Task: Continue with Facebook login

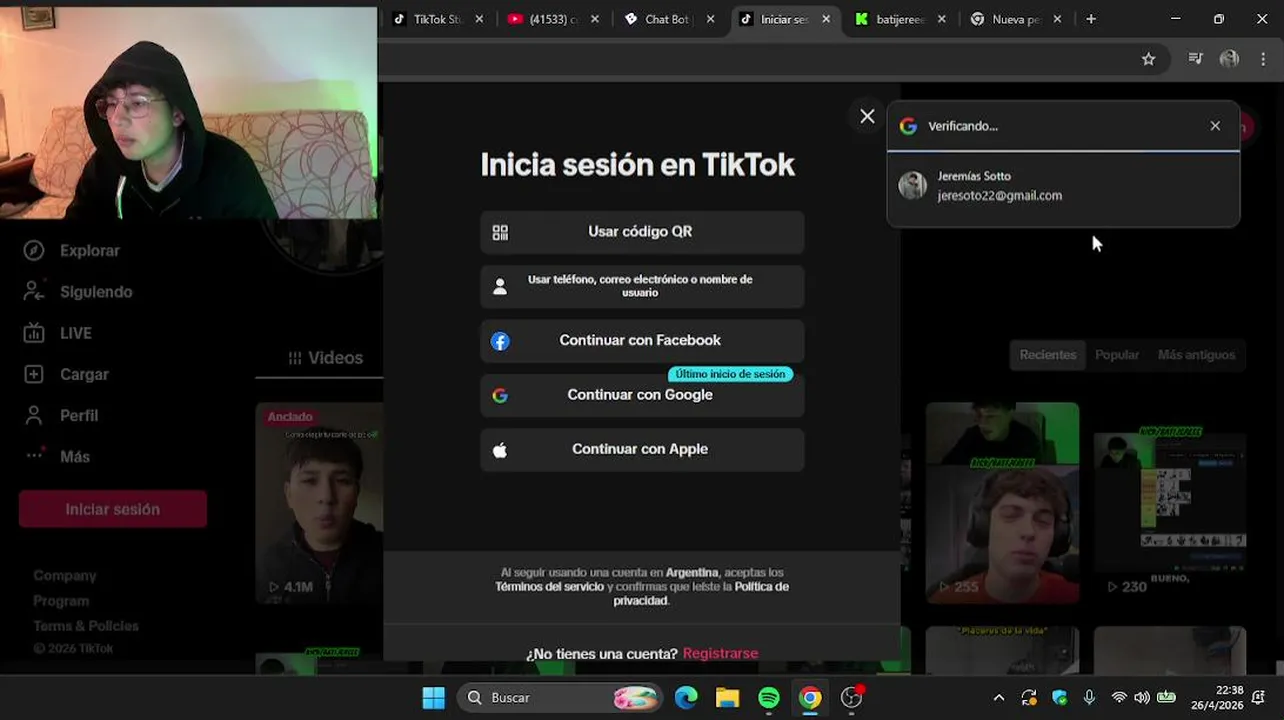Action: (x=642, y=341)
